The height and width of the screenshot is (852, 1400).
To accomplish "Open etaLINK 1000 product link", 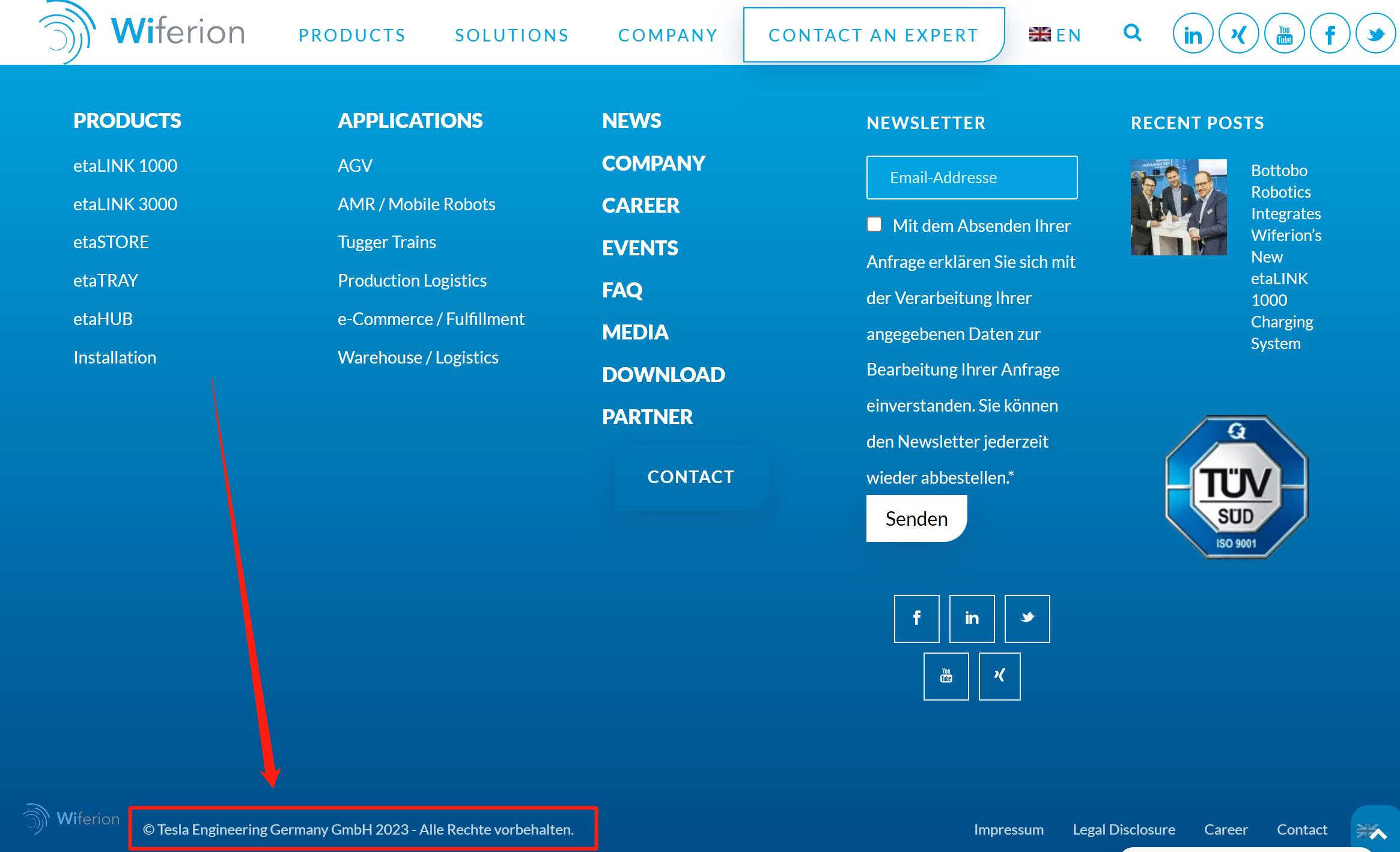I will 125,166.
